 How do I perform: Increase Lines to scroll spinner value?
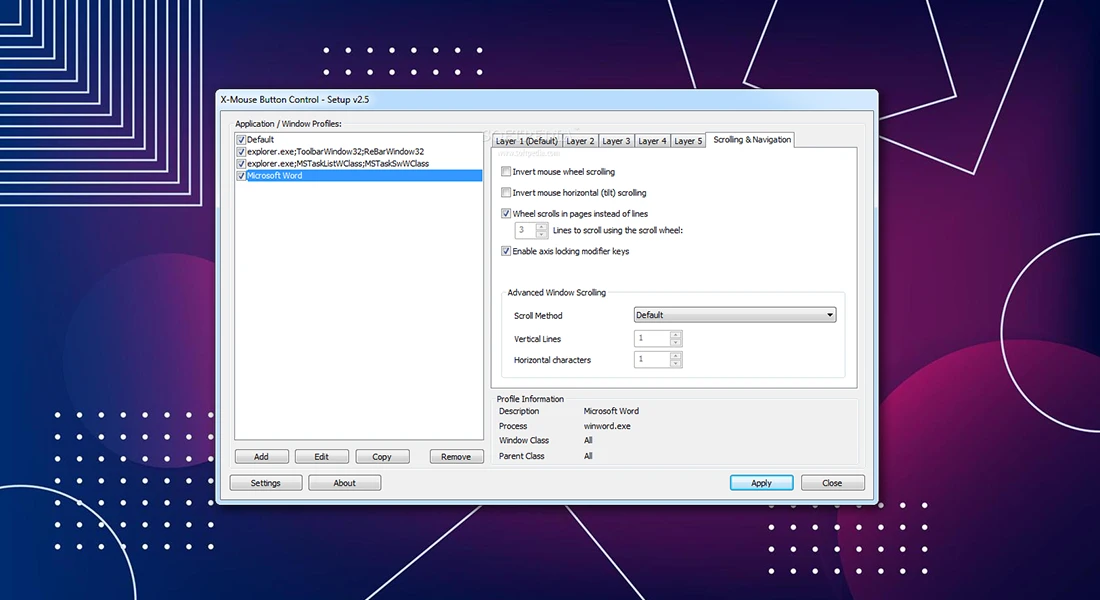(542, 226)
